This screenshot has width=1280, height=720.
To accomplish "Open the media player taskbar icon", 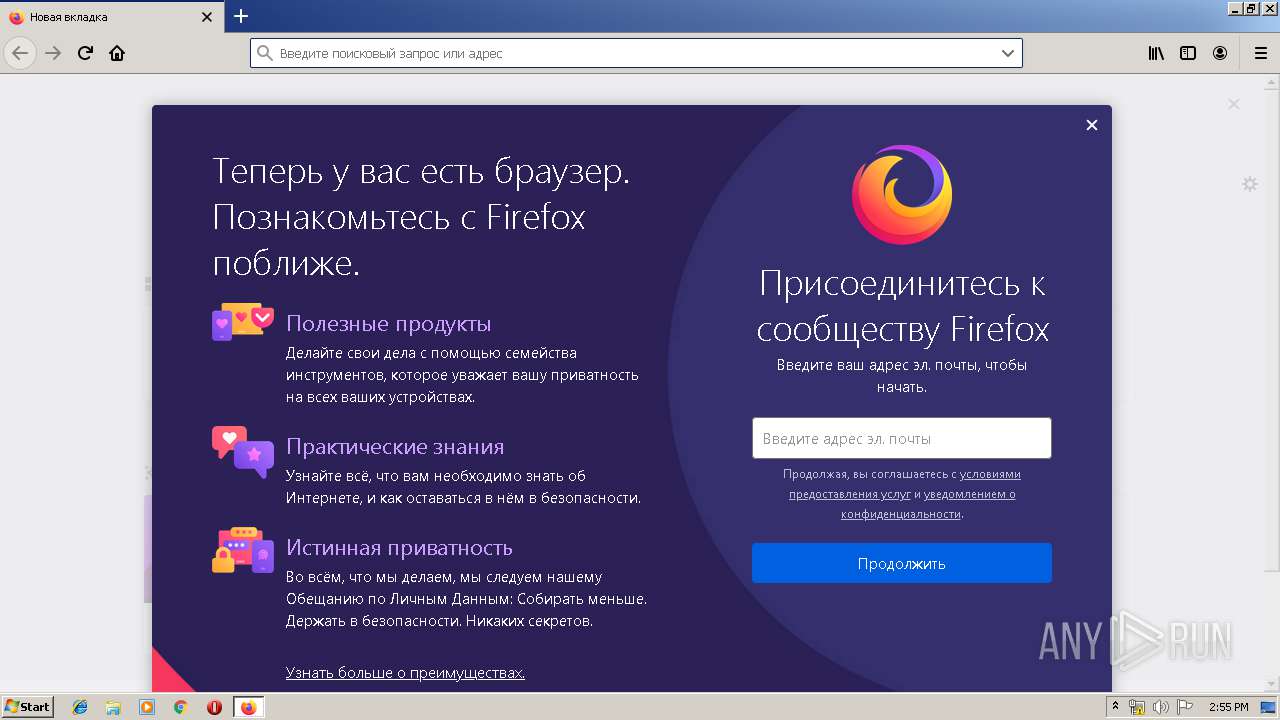I will pos(147,707).
